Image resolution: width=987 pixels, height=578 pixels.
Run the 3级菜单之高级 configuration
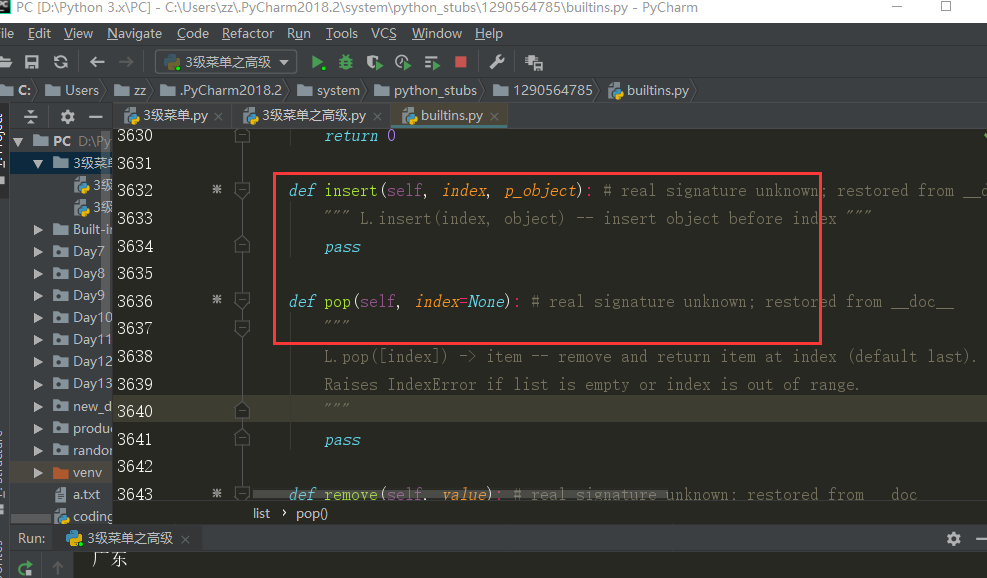tap(317, 61)
